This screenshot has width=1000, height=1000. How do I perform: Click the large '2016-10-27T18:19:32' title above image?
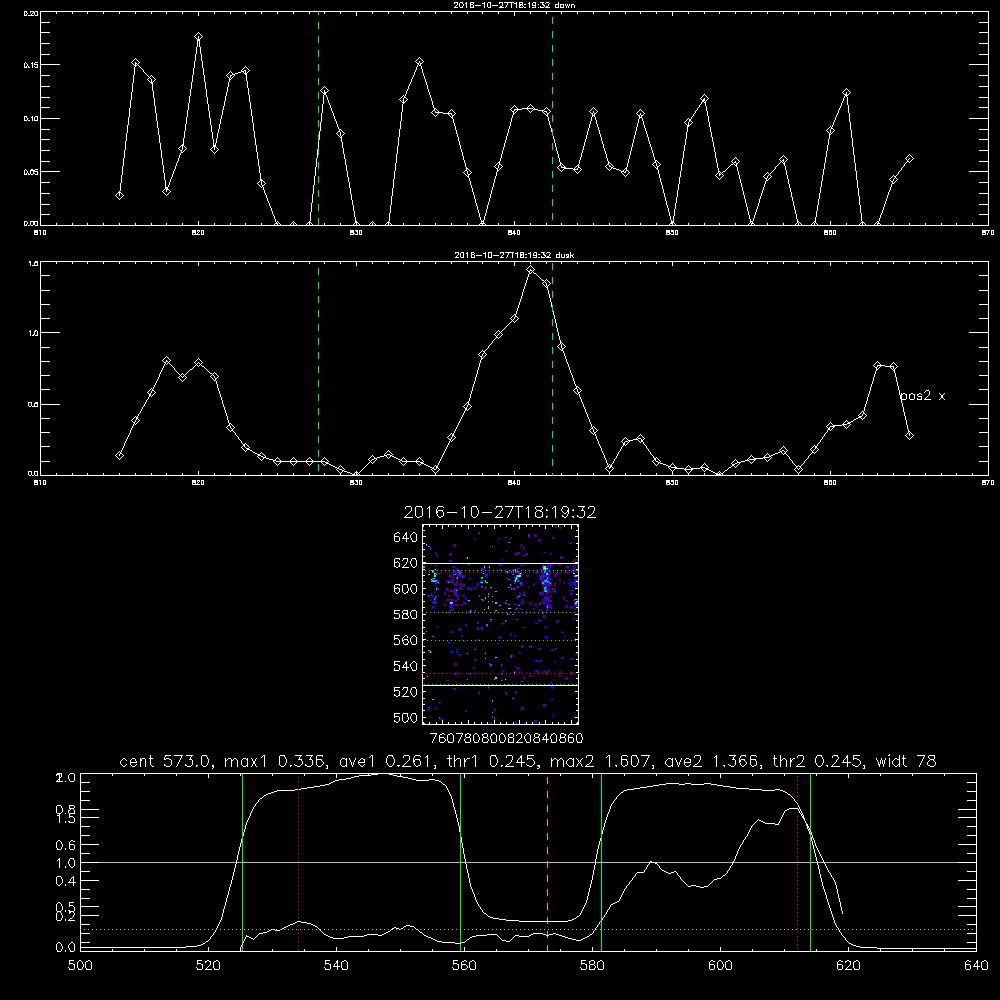[500, 512]
